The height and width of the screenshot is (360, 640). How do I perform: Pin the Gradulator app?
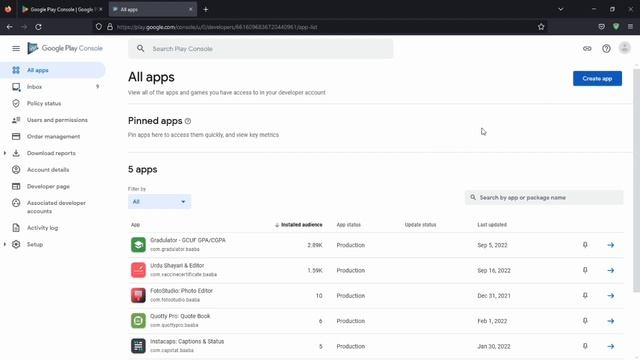tap(585, 245)
